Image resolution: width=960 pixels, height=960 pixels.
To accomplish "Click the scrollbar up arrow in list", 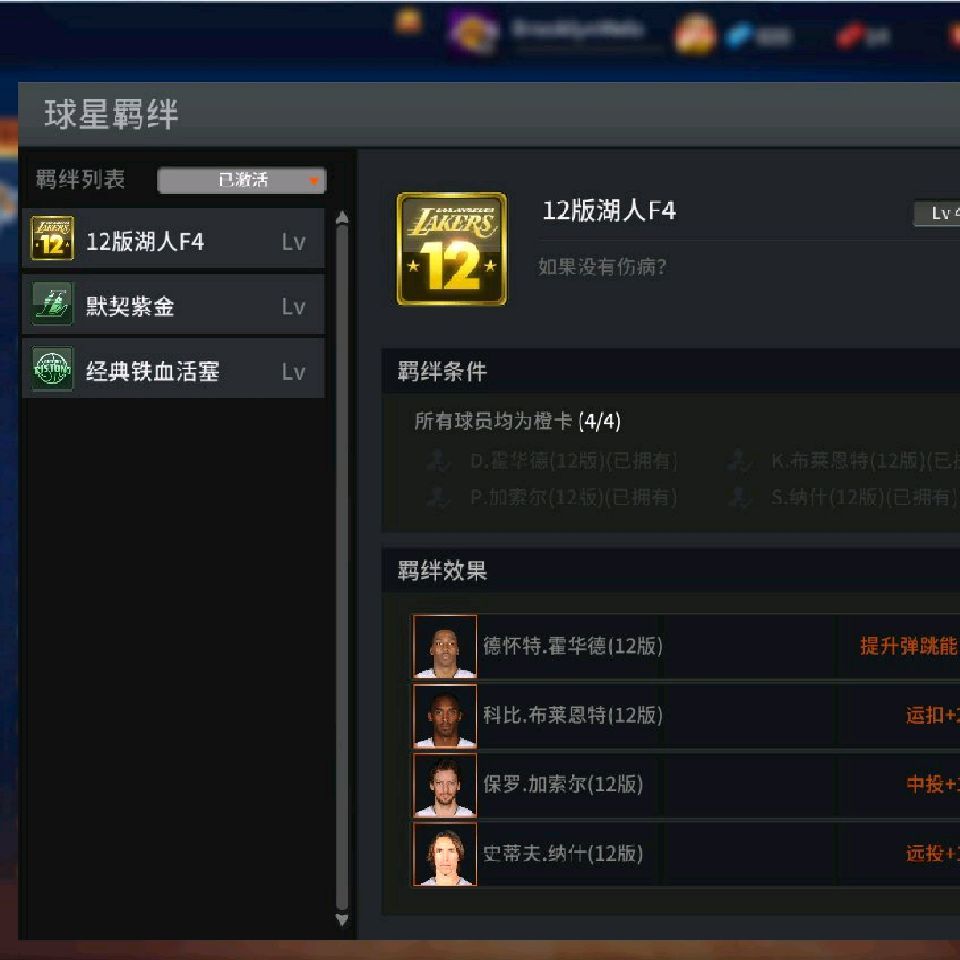I will 342,218.
